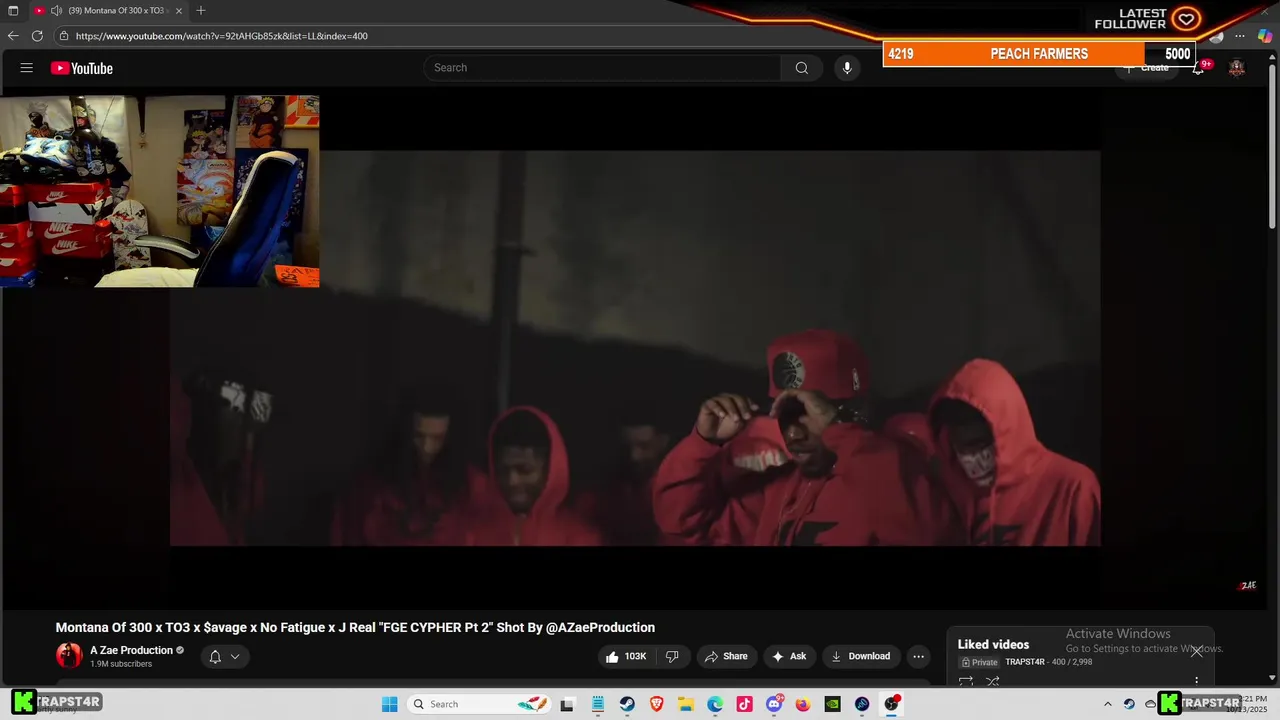Open Brave browser from the taskbar
The image size is (1280, 720).
click(657, 704)
